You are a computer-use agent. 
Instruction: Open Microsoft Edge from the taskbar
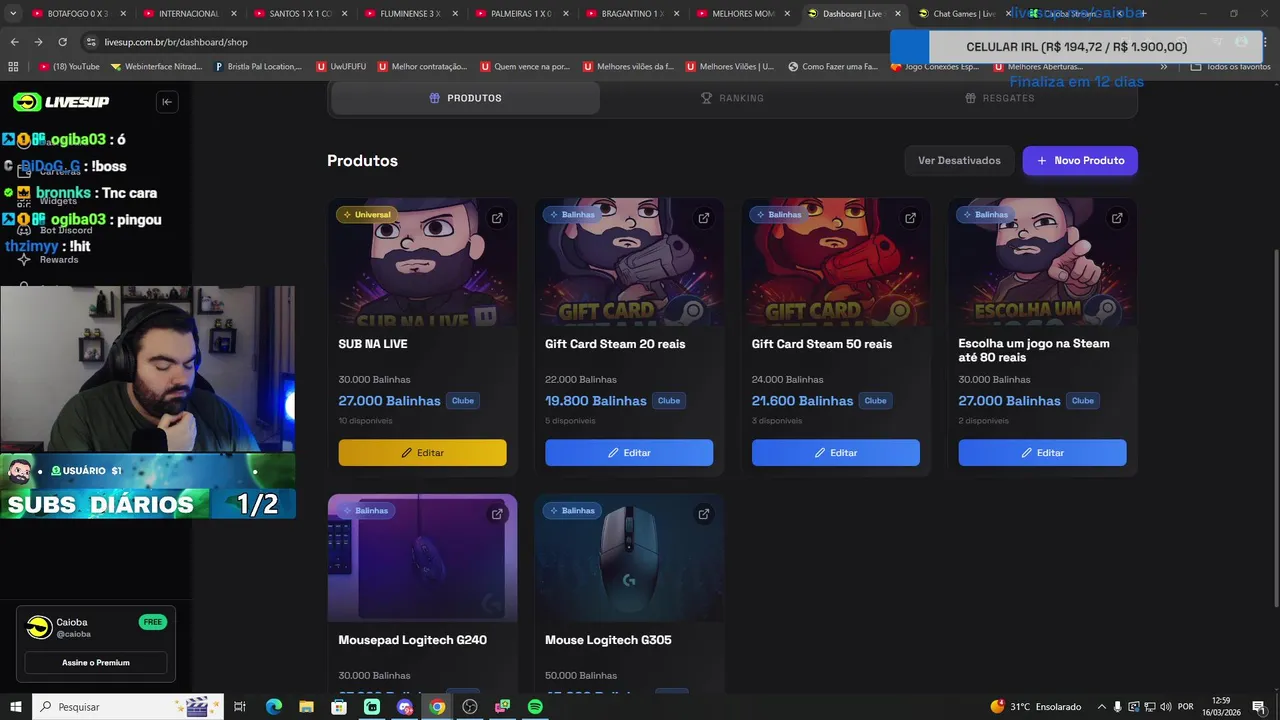click(273, 707)
